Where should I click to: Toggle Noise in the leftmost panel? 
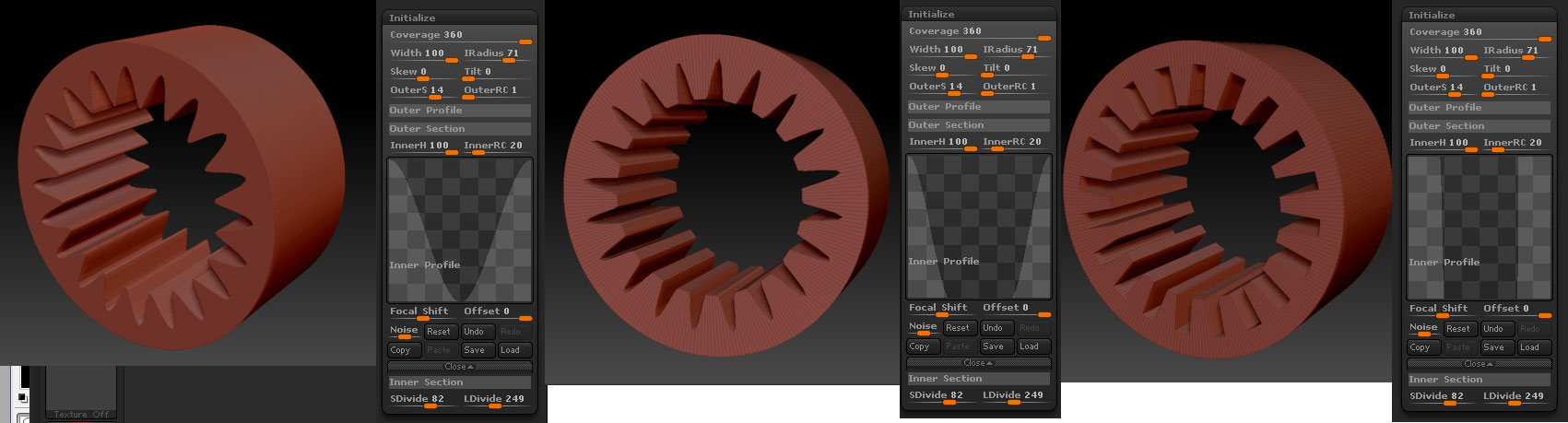[x=403, y=330]
